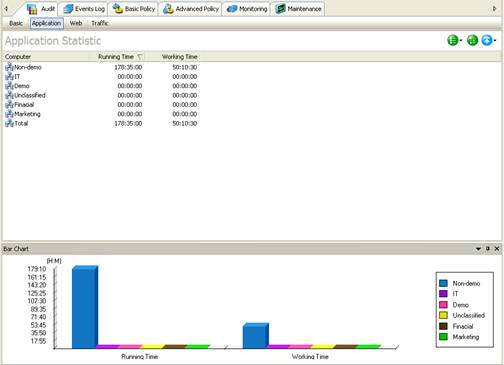Open the Bar Chart panel dropdown arrow
This screenshot has height=365, width=504.
pyautogui.click(x=479, y=249)
